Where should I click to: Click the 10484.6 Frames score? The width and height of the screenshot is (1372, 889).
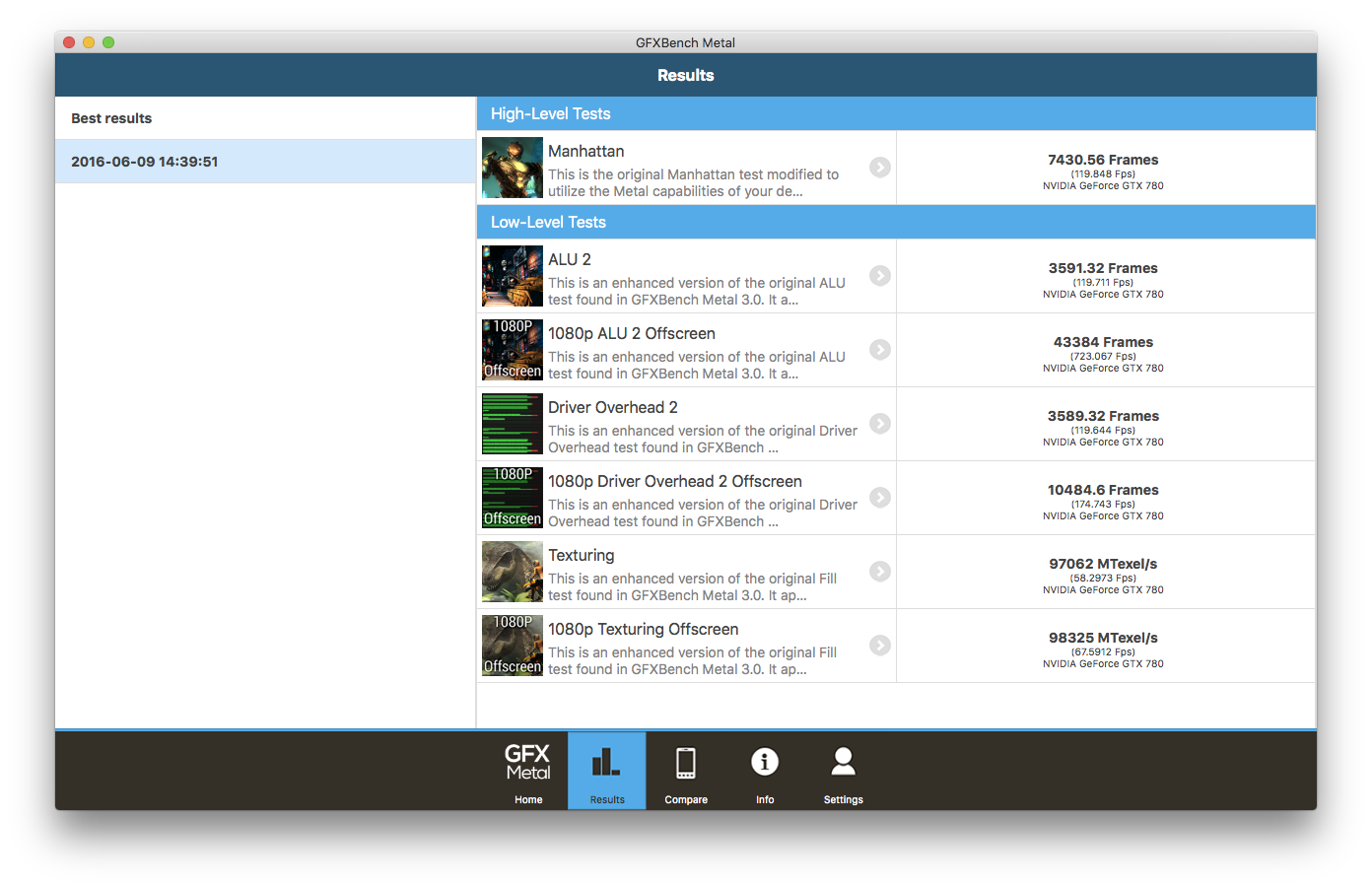[1103, 490]
